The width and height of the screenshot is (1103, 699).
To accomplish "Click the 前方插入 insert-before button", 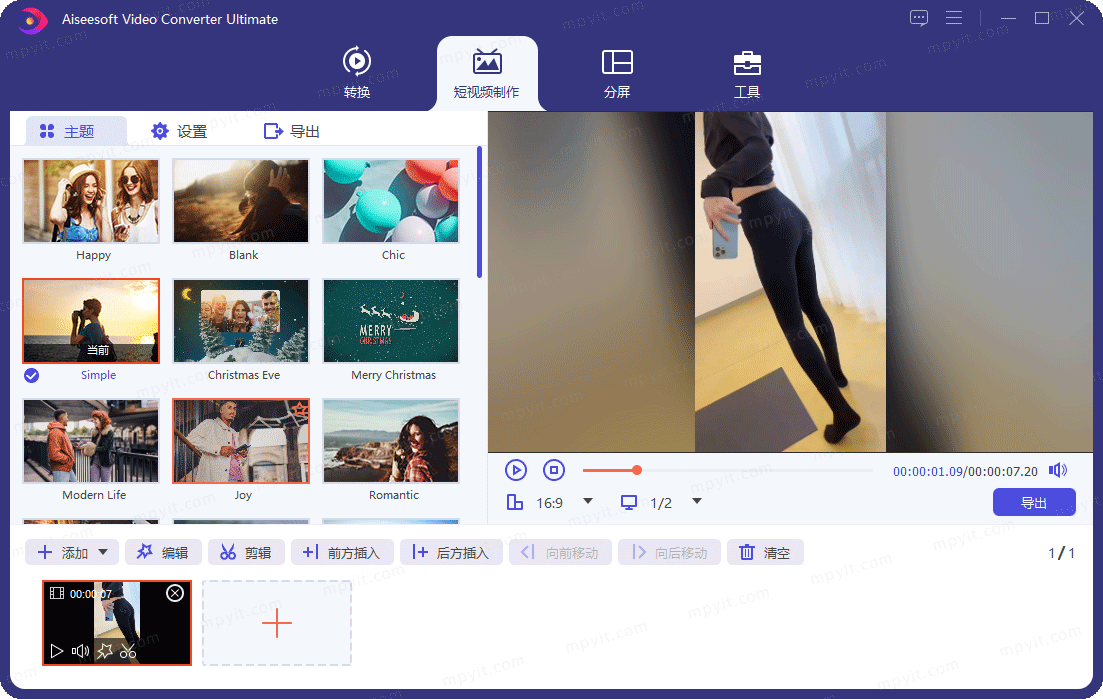I will (x=342, y=553).
